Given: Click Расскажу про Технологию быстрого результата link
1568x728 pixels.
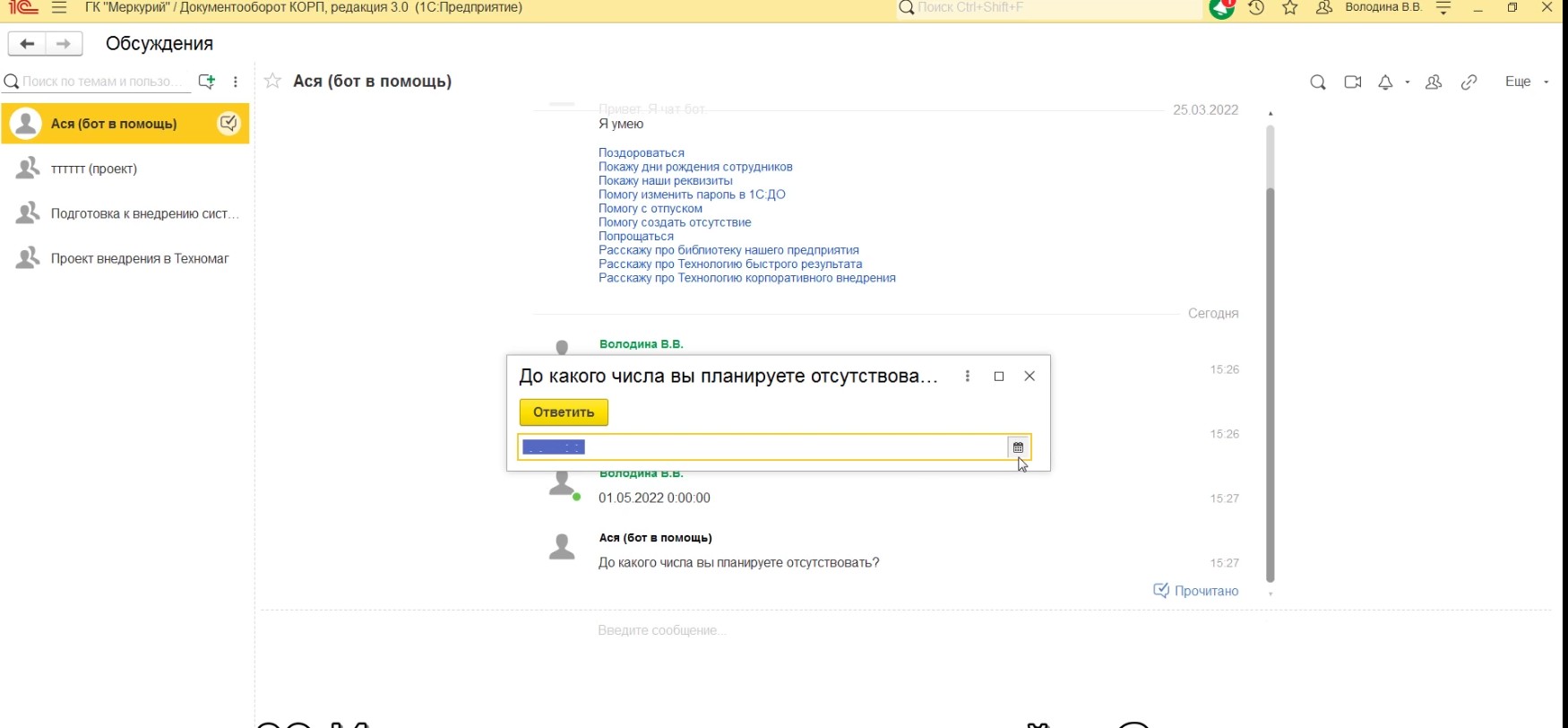Looking at the screenshot, I should 730,264.
